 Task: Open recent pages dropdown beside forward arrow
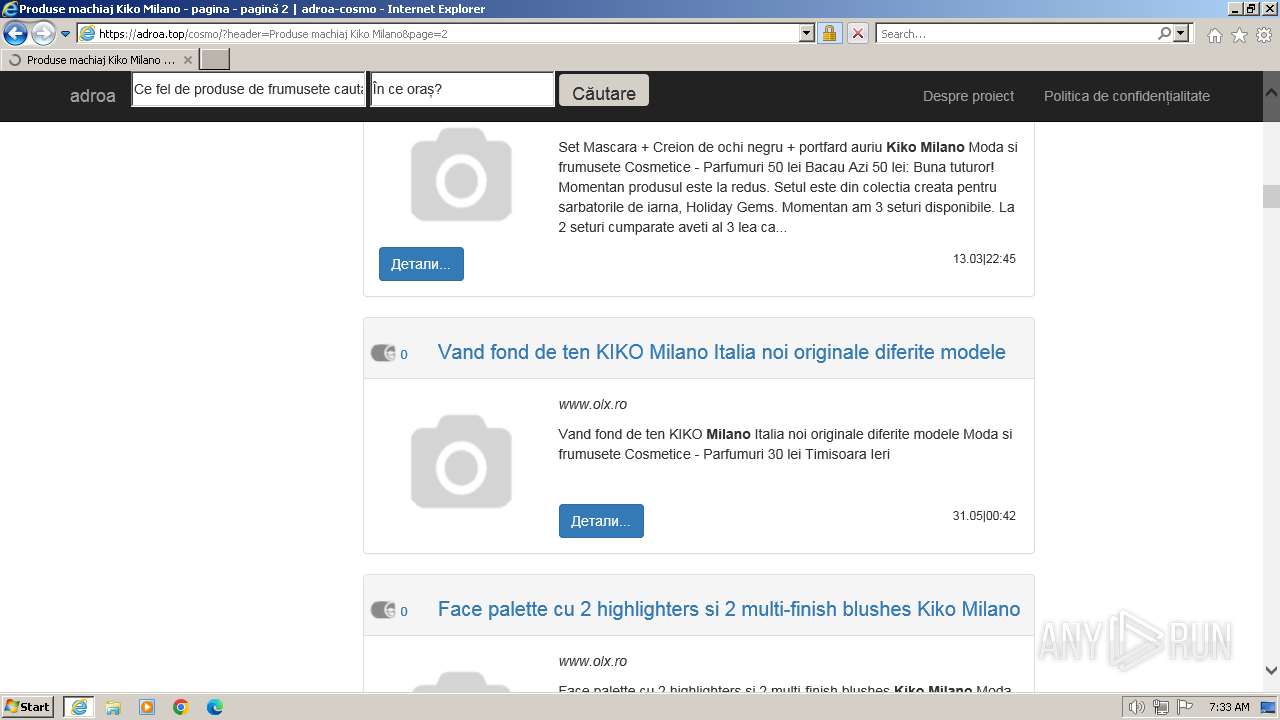[x=66, y=34]
